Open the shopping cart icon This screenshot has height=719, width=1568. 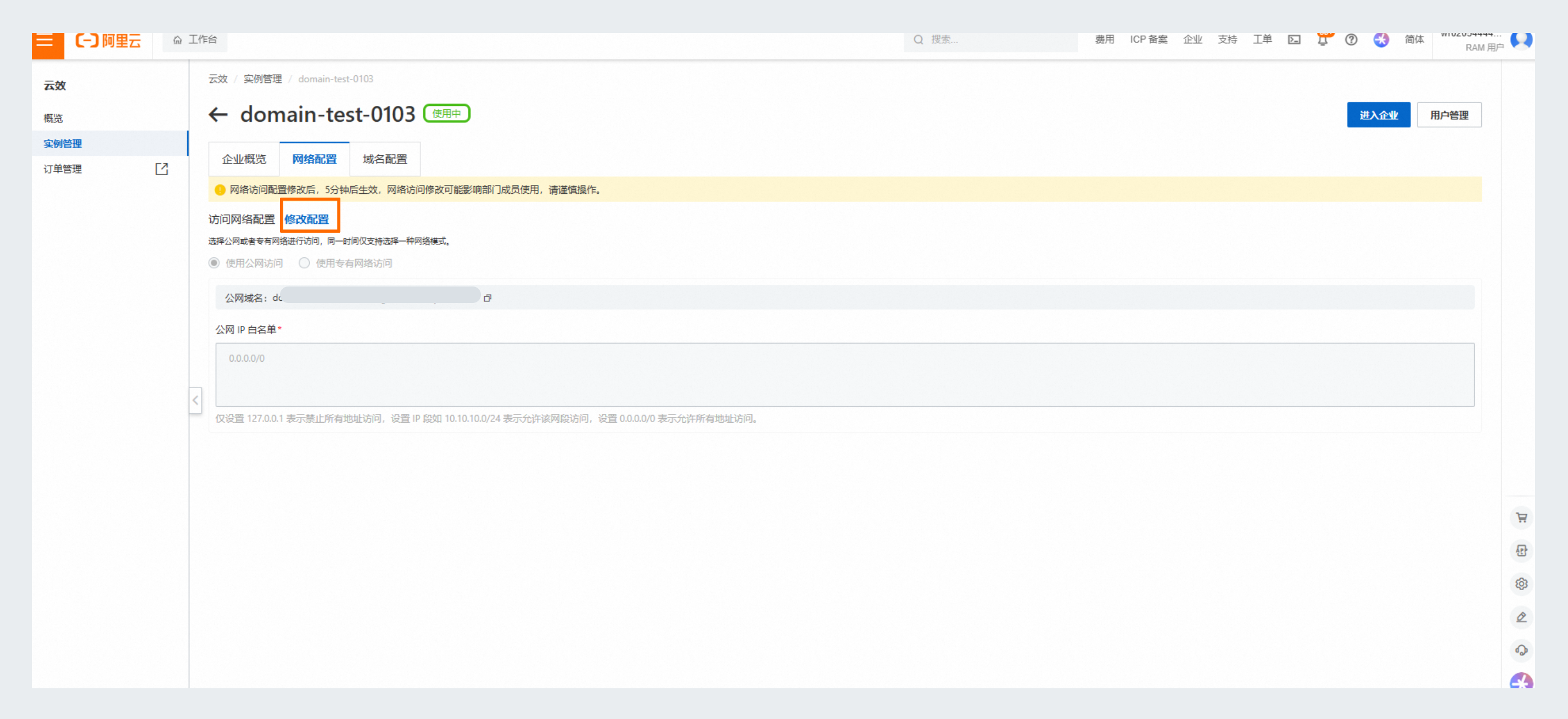point(1521,518)
